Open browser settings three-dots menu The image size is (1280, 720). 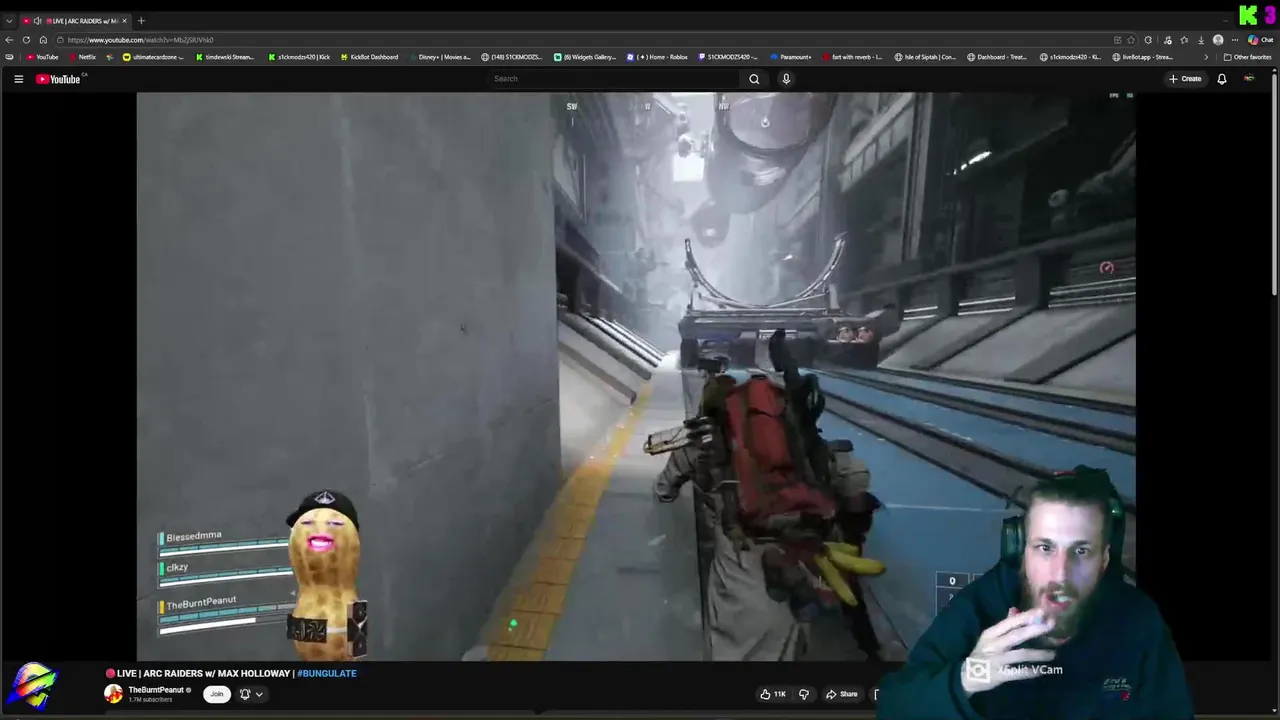(x=1235, y=40)
